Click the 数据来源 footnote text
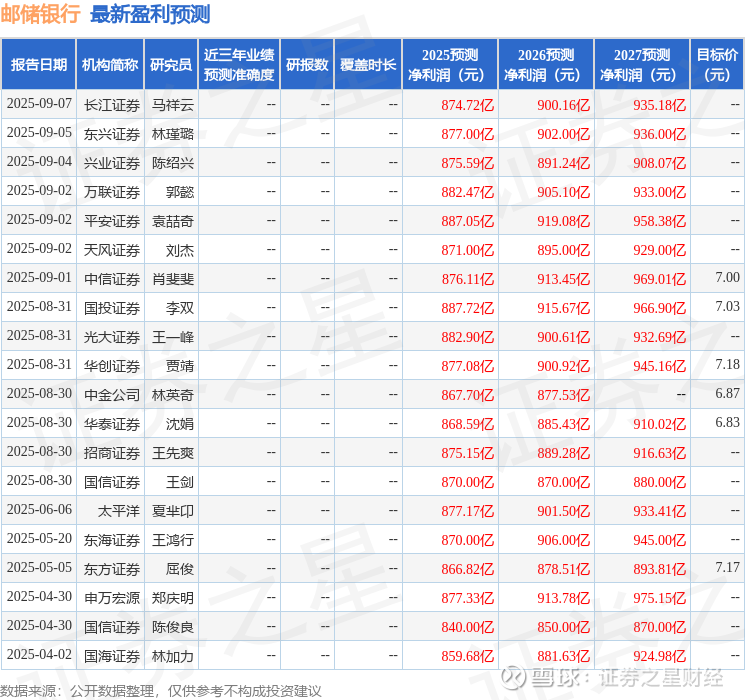Image resolution: width=745 pixels, height=700 pixels. click(161, 691)
